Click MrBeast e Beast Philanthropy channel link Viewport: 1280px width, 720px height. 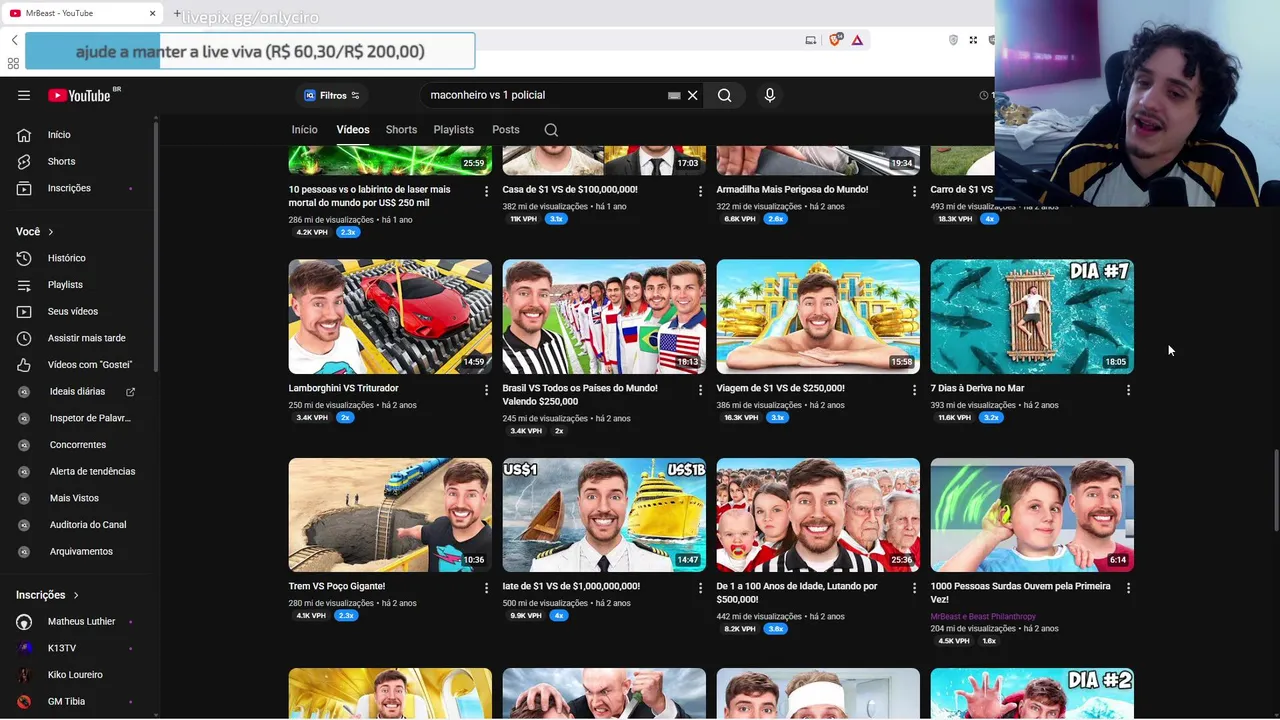tap(983, 617)
